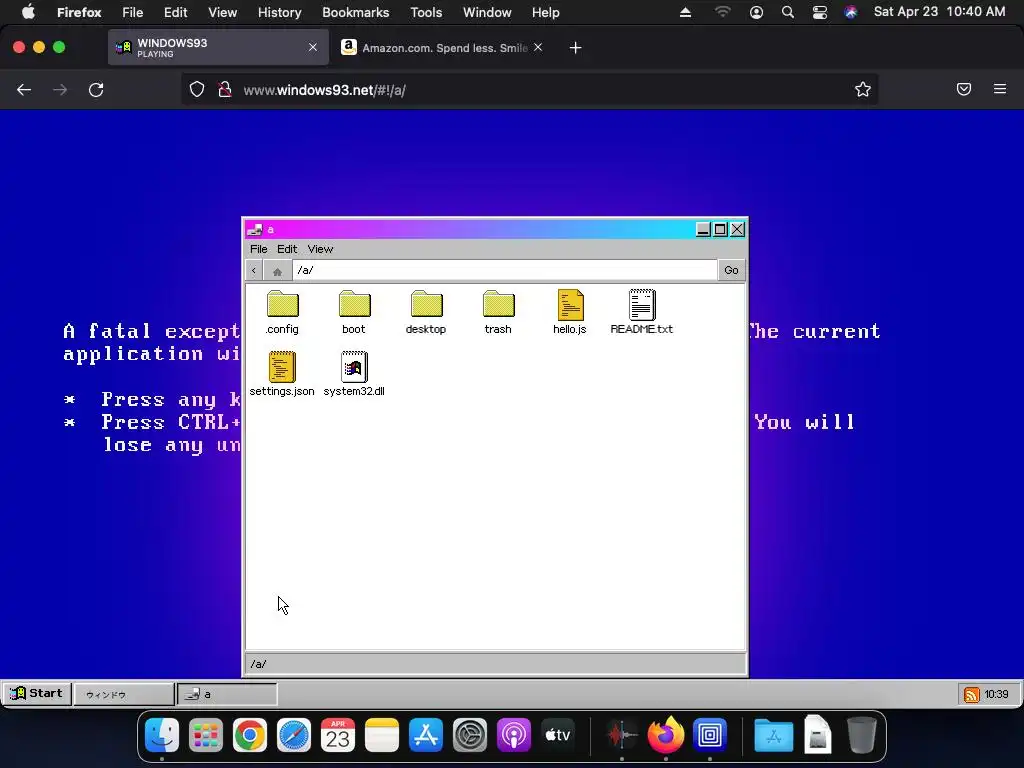This screenshot has height=768, width=1024.
Task: Click the 10:39 taskbar clock
Action: (997, 694)
